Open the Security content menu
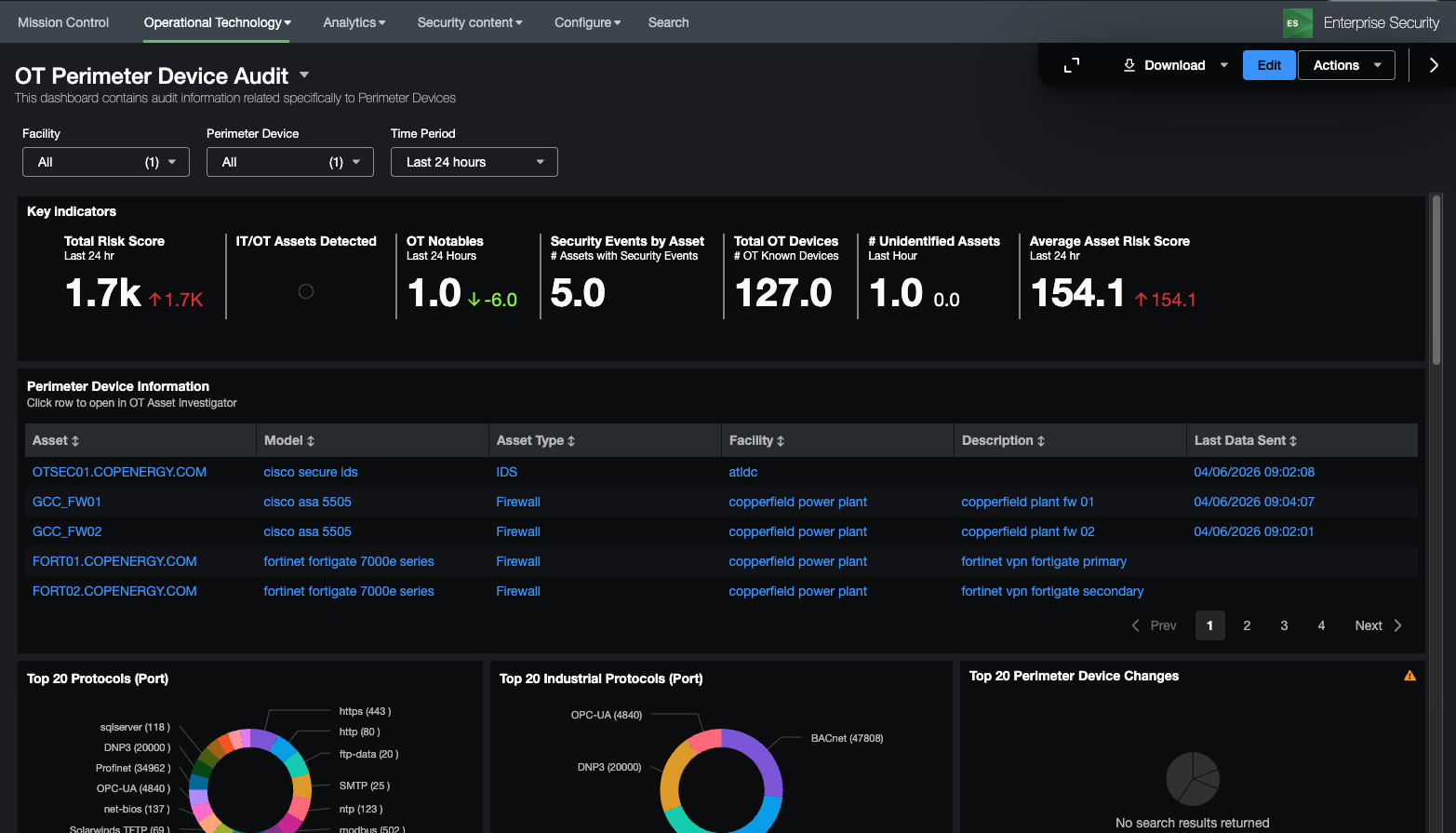Screen dimensions: 1456x833 [470, 22]
